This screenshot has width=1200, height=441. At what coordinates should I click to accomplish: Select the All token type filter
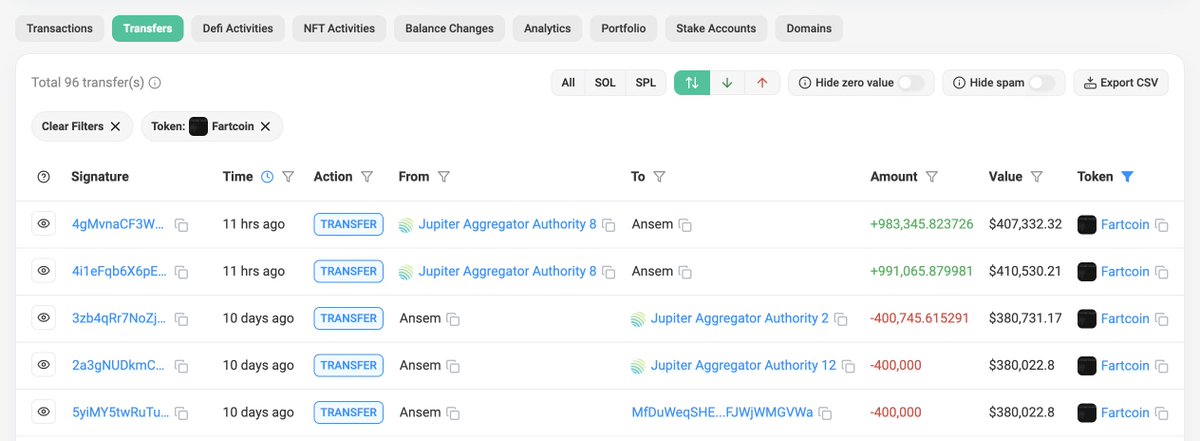(568, 82)
